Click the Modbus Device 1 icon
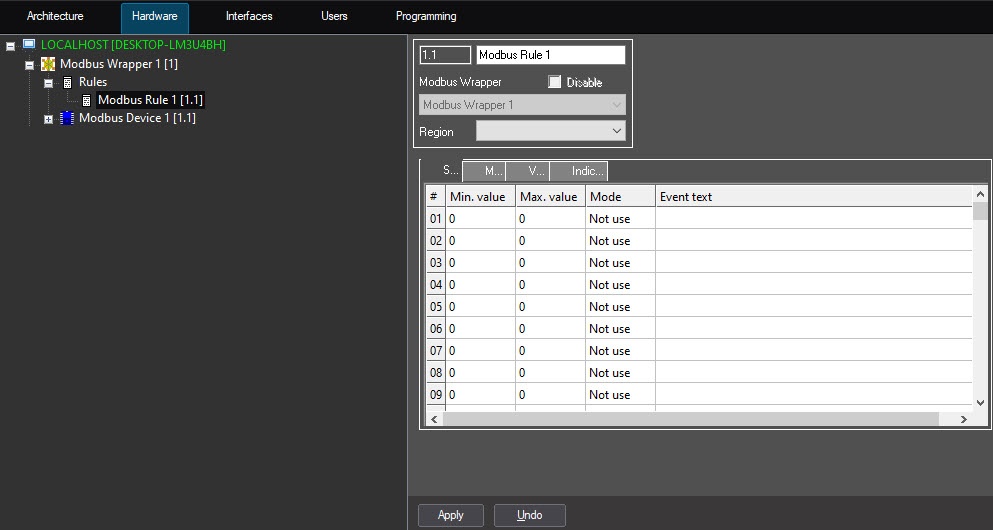 coord(67,118)
